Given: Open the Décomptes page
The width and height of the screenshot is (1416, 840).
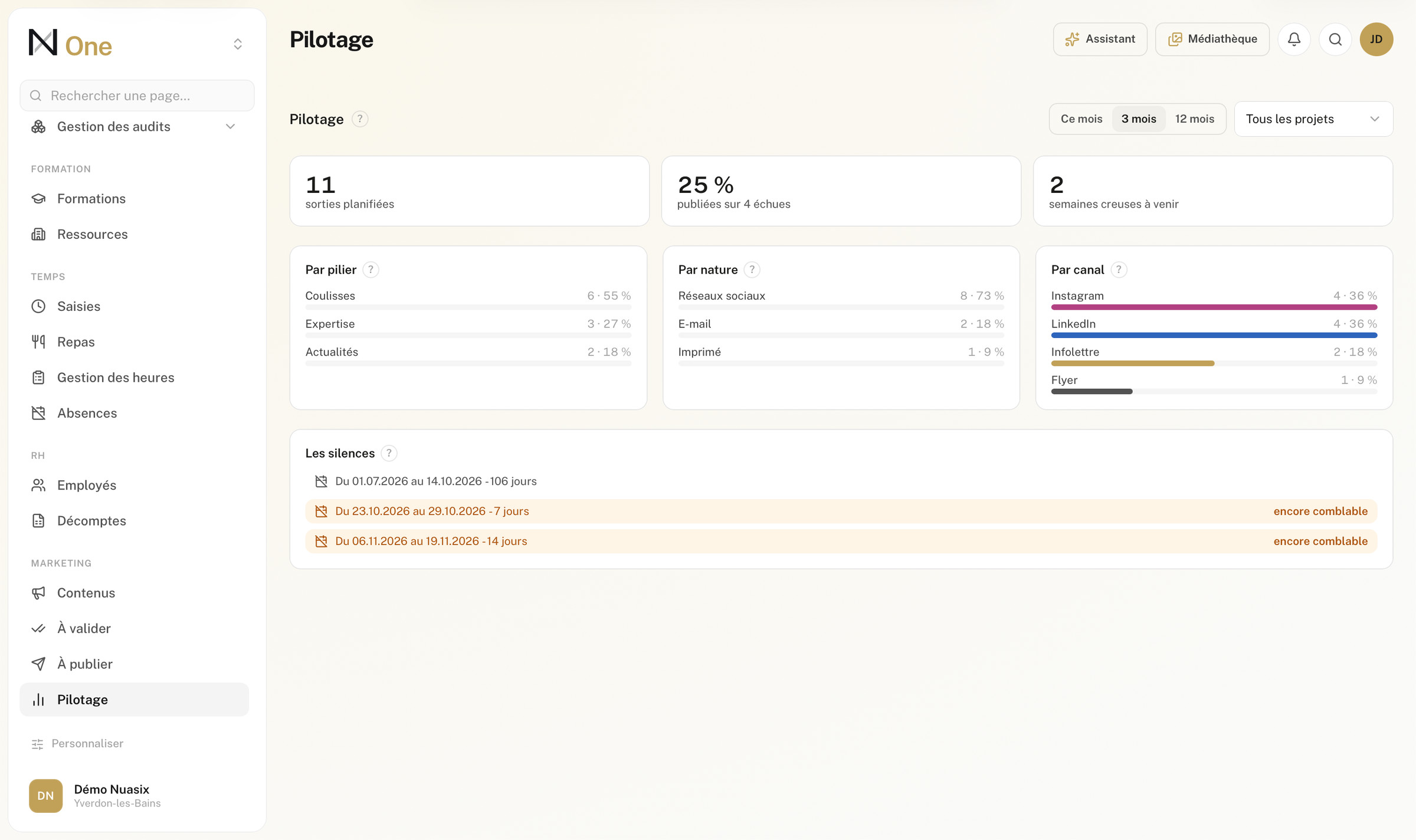Looking at the screenshot, I should (x=135, y=521).
